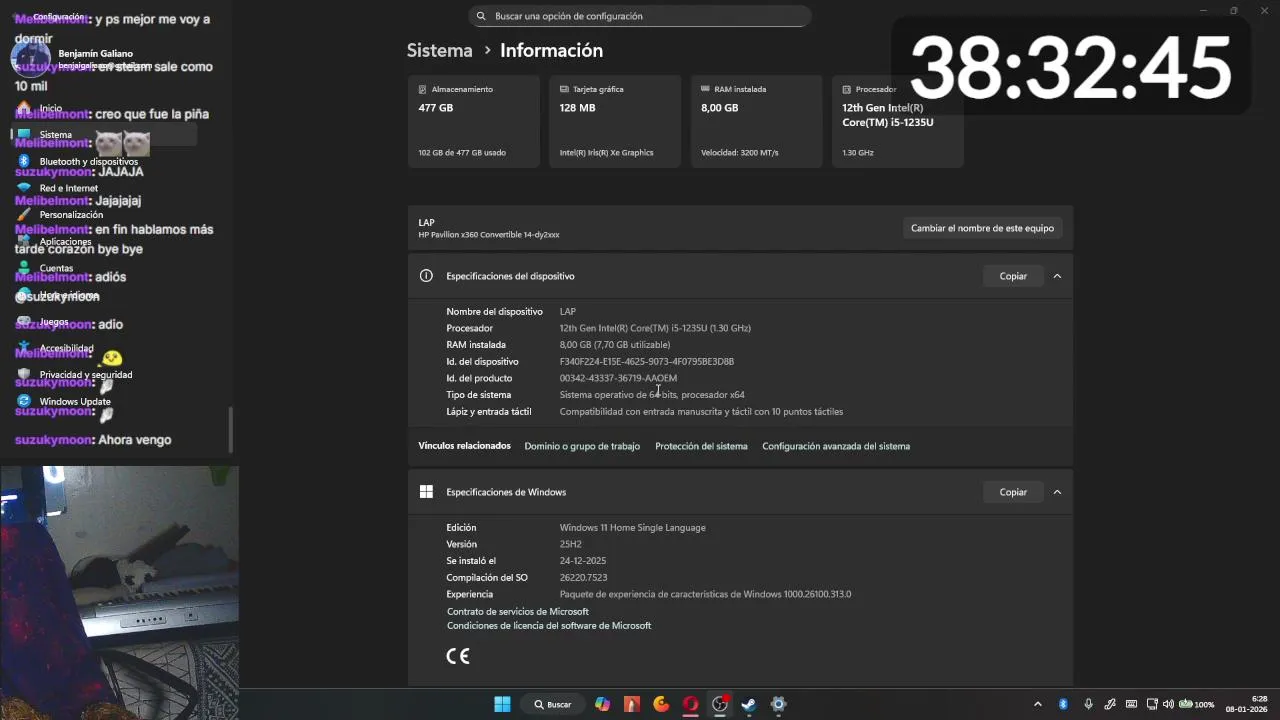Open the Opera GX icon in taskbar
Image resolution: width=1280 pixels, height=720 pixels.
pyautogui.click(x=690, y=704)
